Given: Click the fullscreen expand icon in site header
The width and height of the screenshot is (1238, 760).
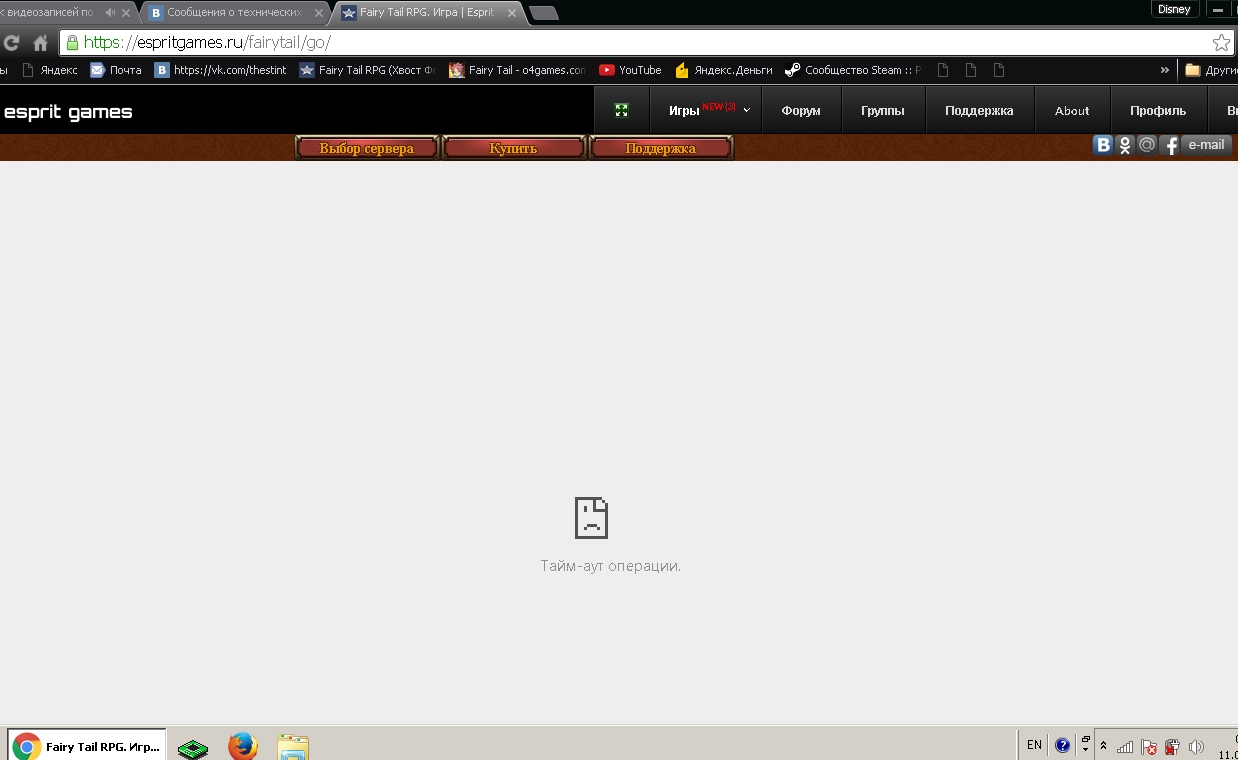Looking at the screenshot, I should point(621,110).
